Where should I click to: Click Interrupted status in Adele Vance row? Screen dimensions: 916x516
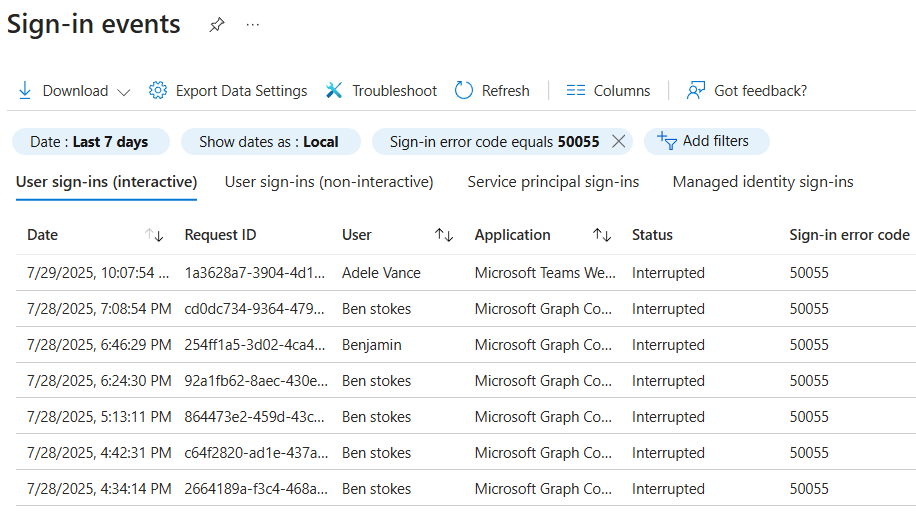click(668, 273)
